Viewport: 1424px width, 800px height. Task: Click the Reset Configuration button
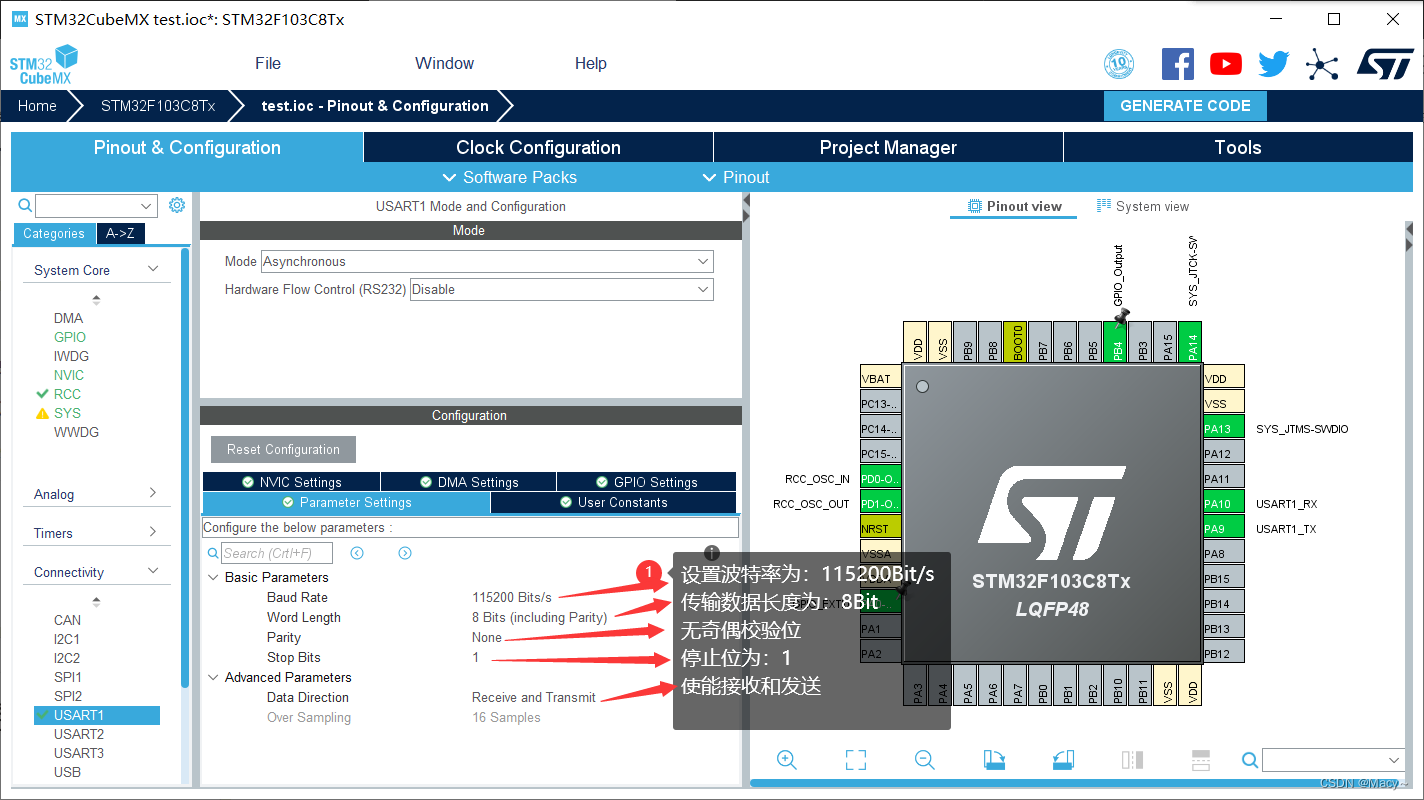tap(283, 449)
